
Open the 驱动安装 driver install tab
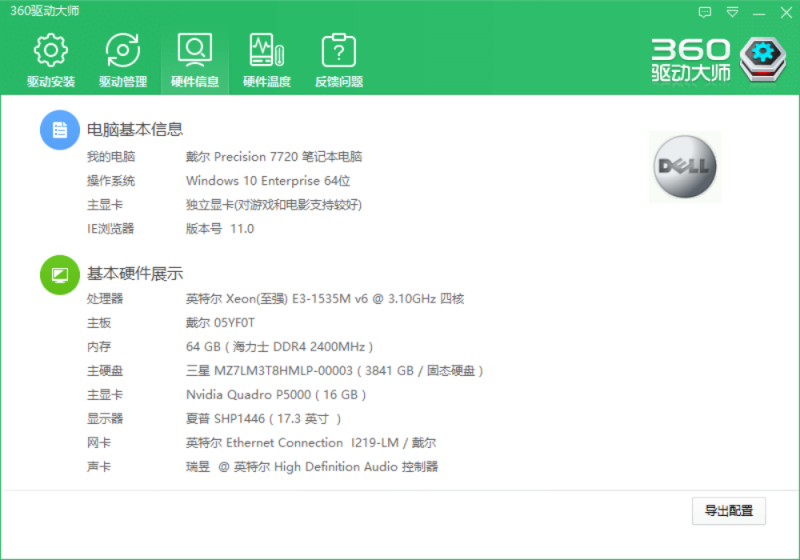(x=51, y=60)
